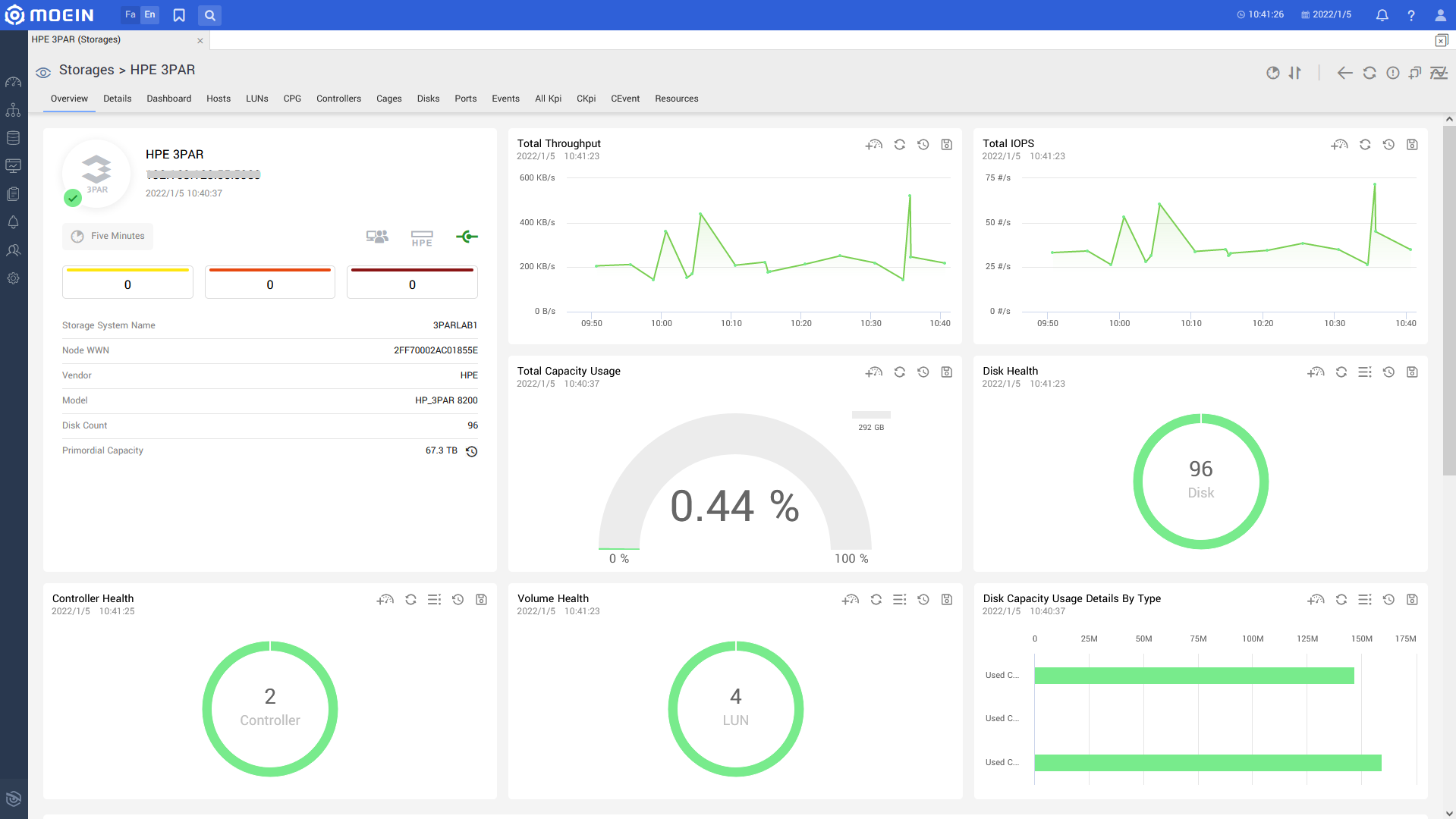Open the dashboard gauge icon in left sidebar
This screenshot has height=819, width=1456.
[x=13, y=82]
